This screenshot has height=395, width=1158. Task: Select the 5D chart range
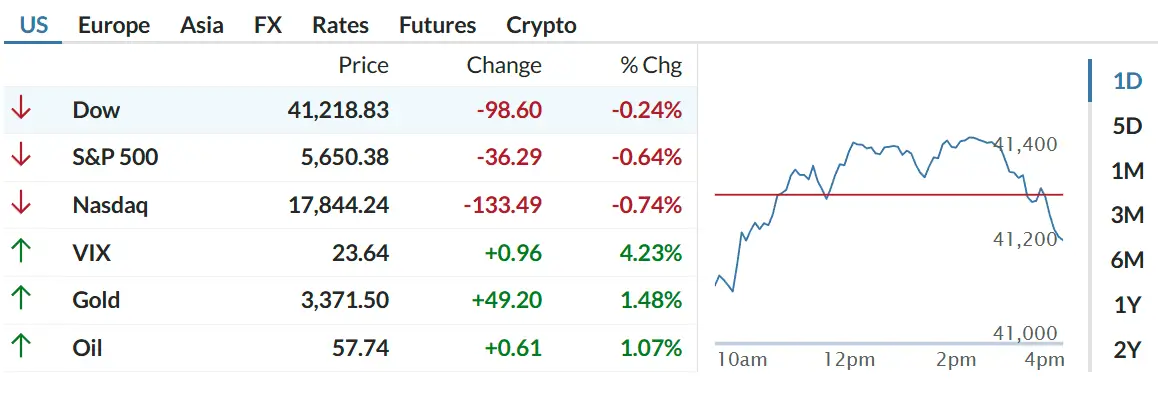1127,126
